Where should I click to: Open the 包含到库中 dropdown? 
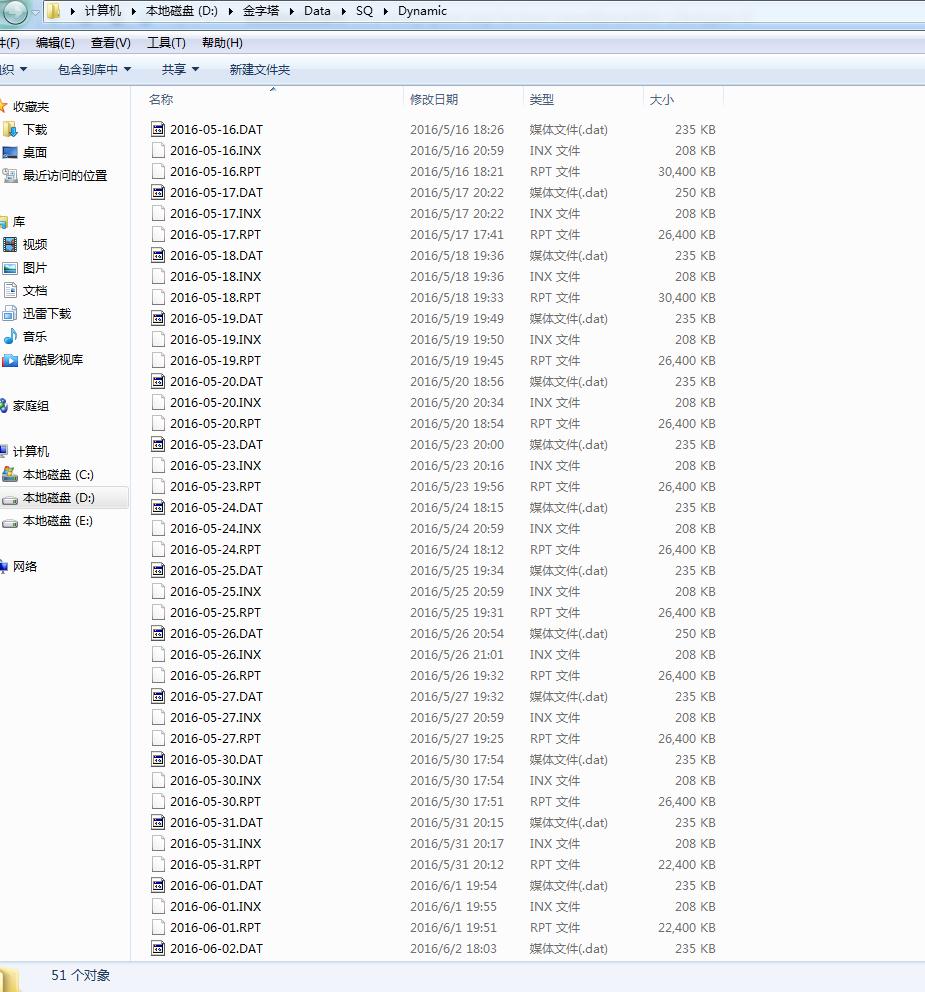pyautogui.click(x=94, y=69)
